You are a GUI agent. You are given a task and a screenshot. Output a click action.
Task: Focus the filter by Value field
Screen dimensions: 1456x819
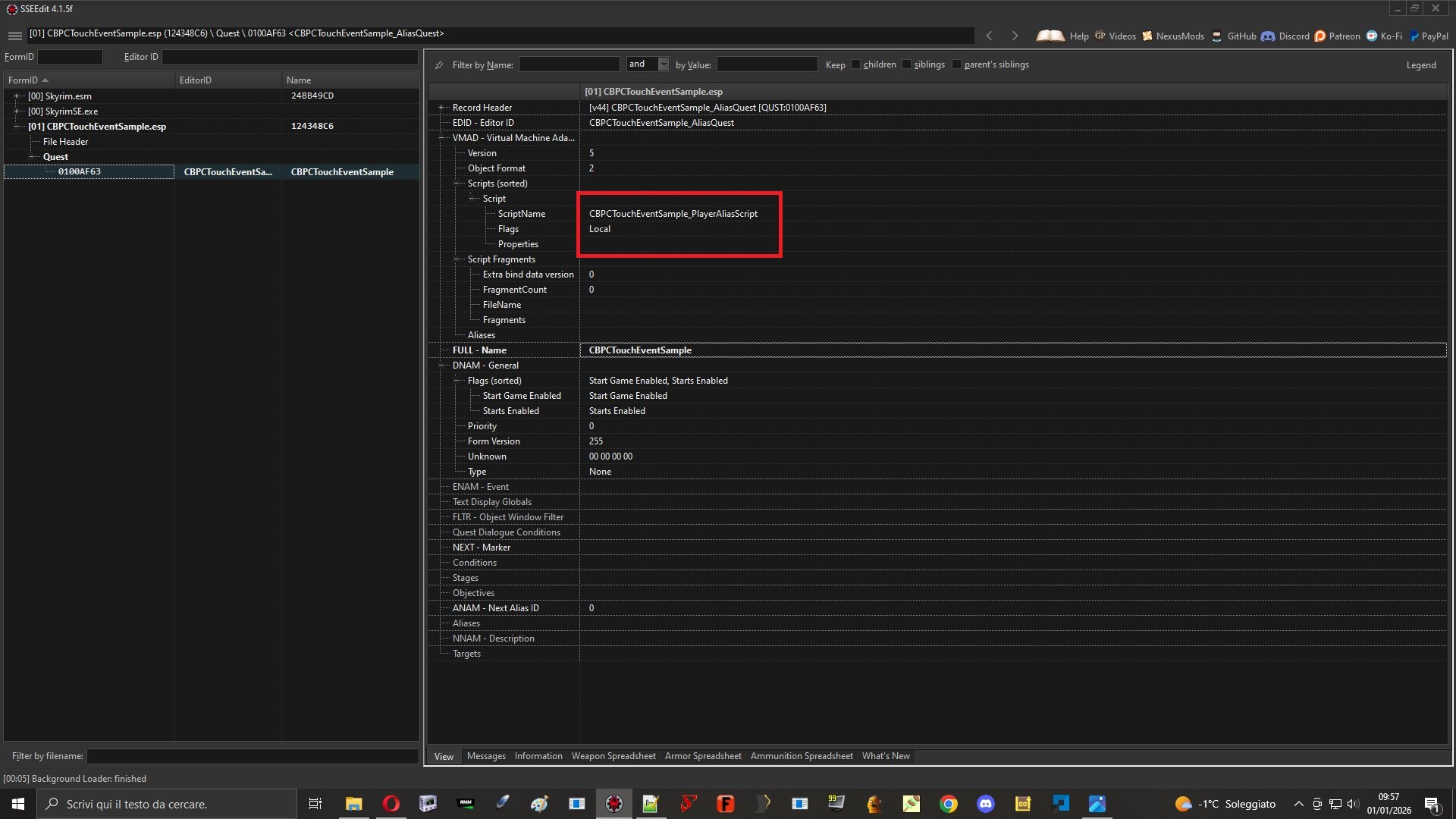(x=767, y=64)
